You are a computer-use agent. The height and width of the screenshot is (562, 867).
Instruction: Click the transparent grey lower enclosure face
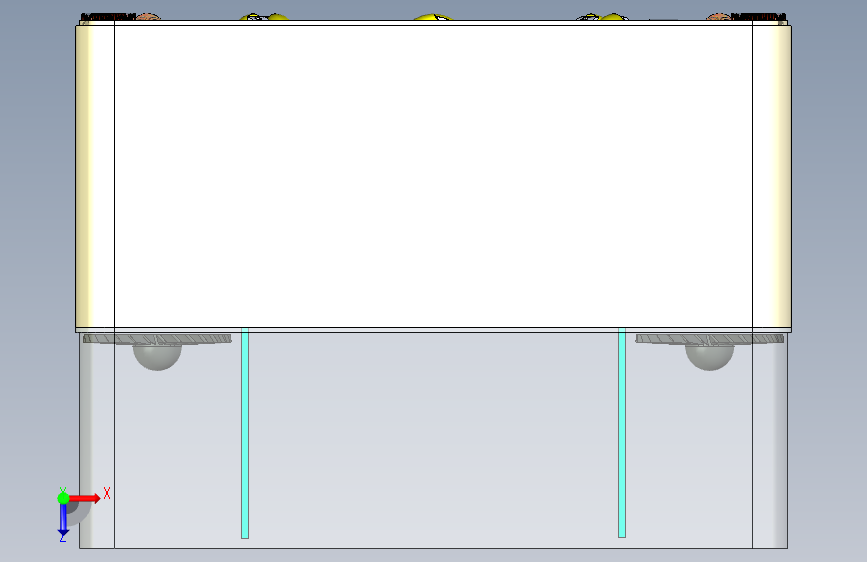pyautogui.click(x=434, y=440)
